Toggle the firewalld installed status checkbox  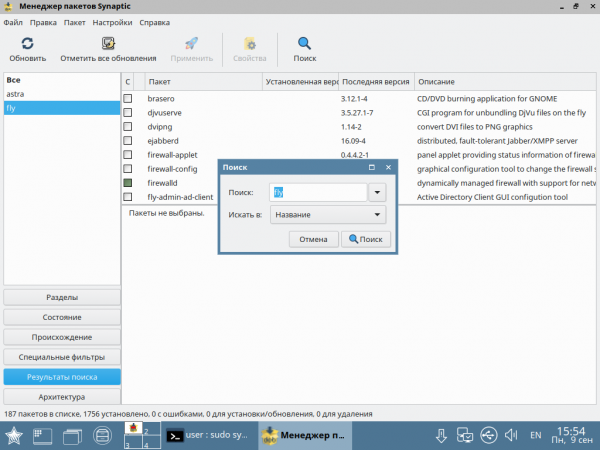(128, 183)
